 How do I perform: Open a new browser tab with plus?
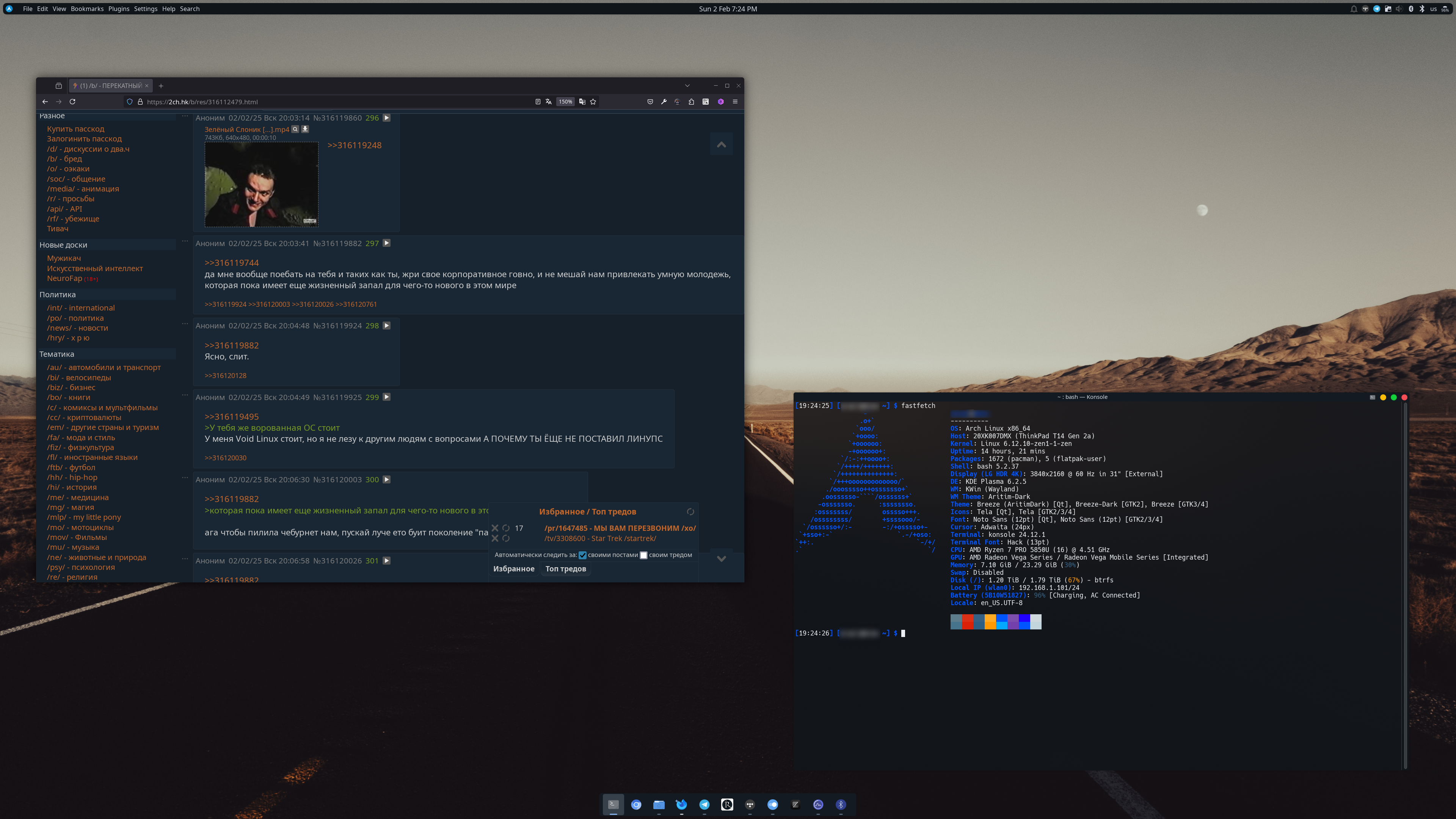pyautogui.click(x=161, y=86)
